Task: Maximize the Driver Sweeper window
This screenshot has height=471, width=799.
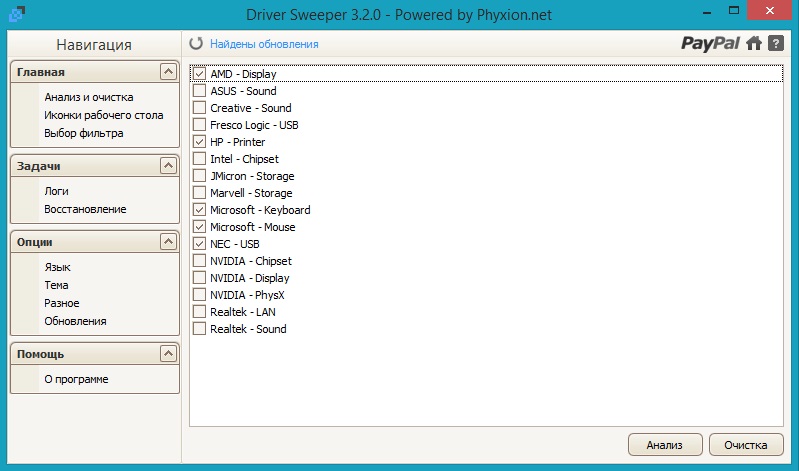Action: click(734, 10)
